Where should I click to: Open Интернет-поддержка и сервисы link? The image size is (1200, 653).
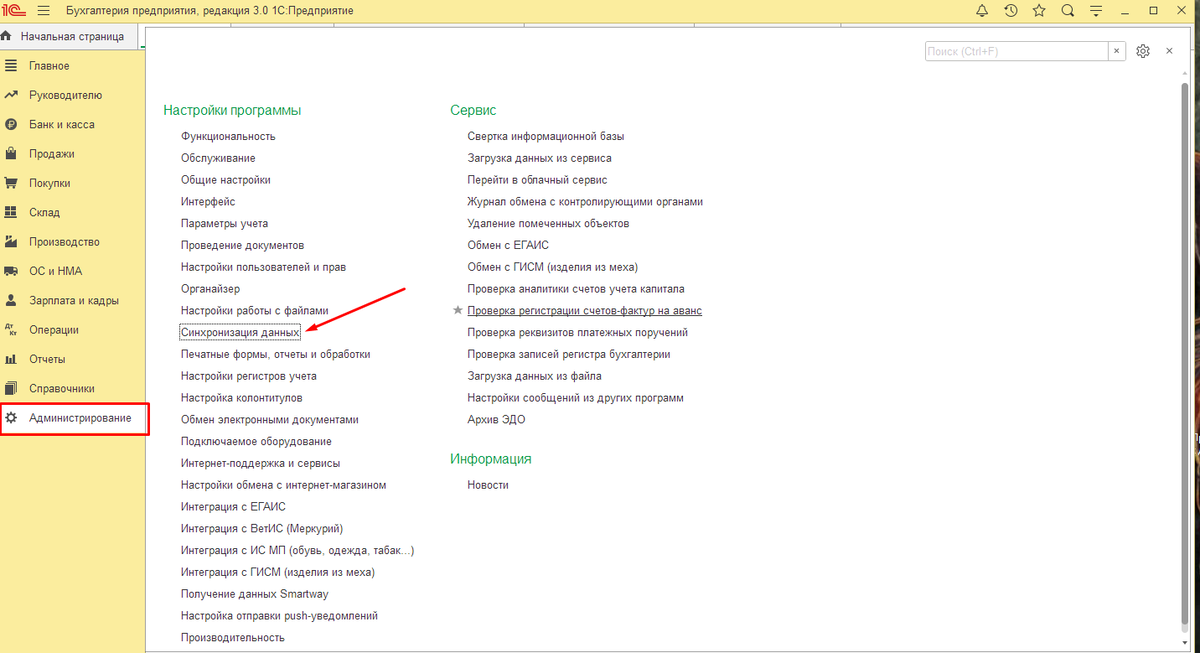261,464
